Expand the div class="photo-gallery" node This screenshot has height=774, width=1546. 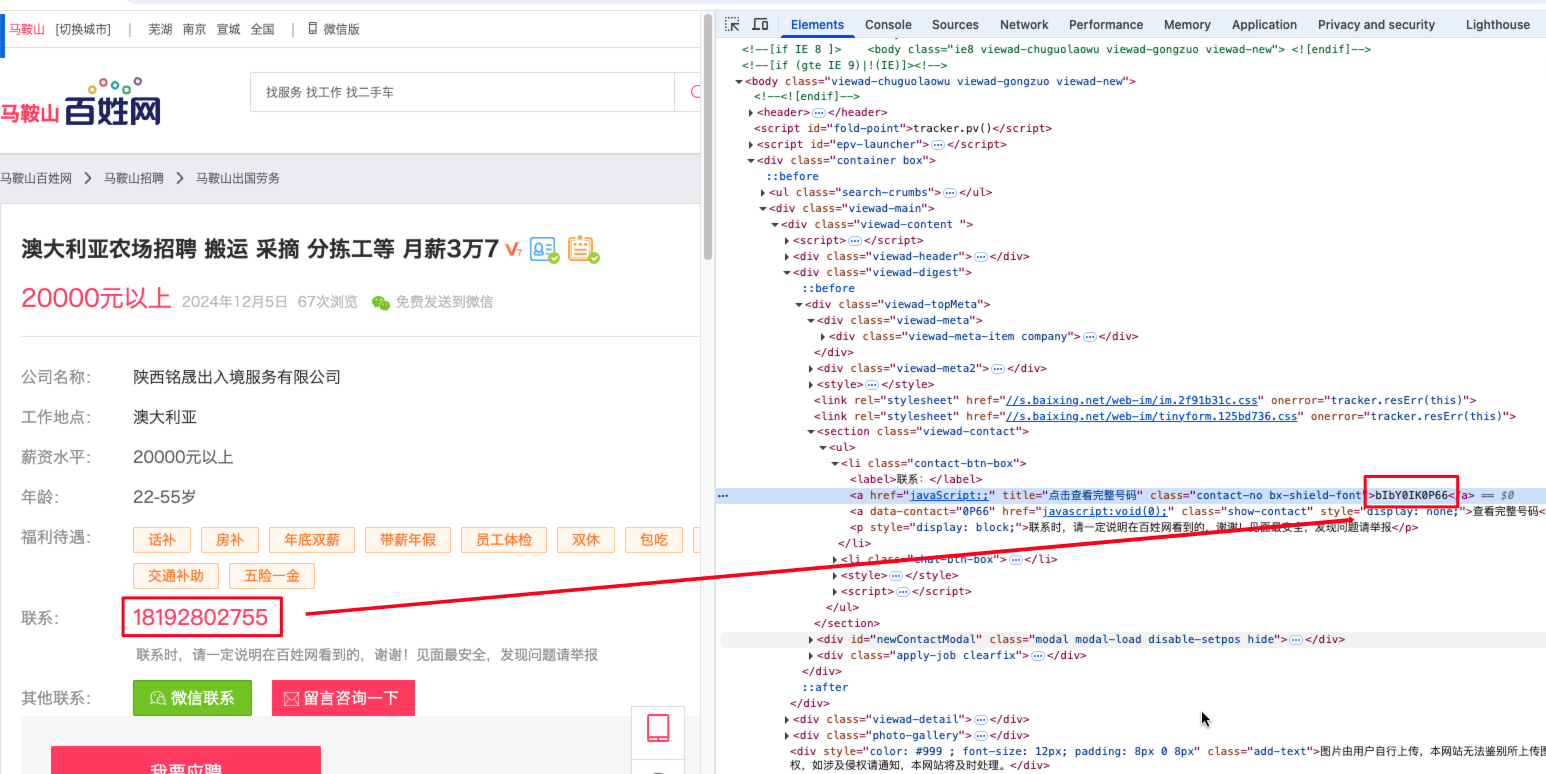pyautogui.click(x=787, y=736)
